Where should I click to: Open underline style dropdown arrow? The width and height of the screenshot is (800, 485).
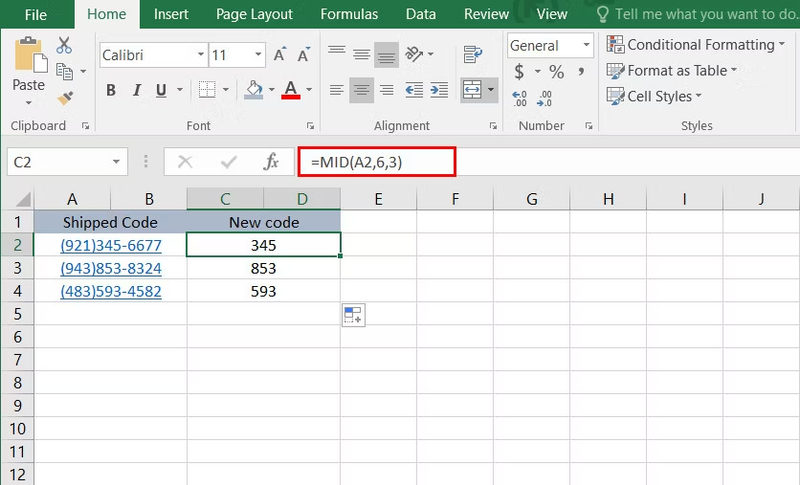click(180, 90)
